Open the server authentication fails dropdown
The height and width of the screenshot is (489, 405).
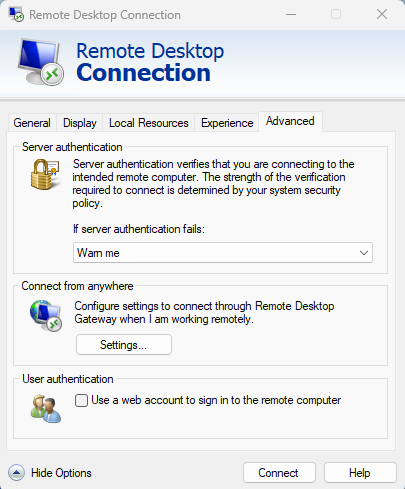click(x=223, y=253)
